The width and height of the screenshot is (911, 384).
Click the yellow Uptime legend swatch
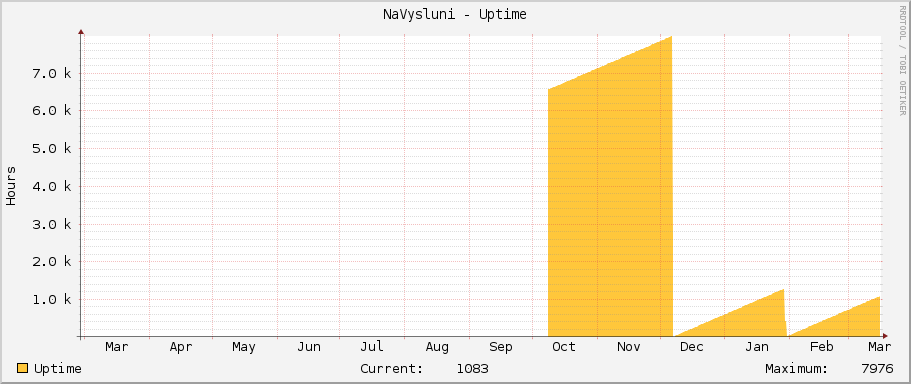23,368
